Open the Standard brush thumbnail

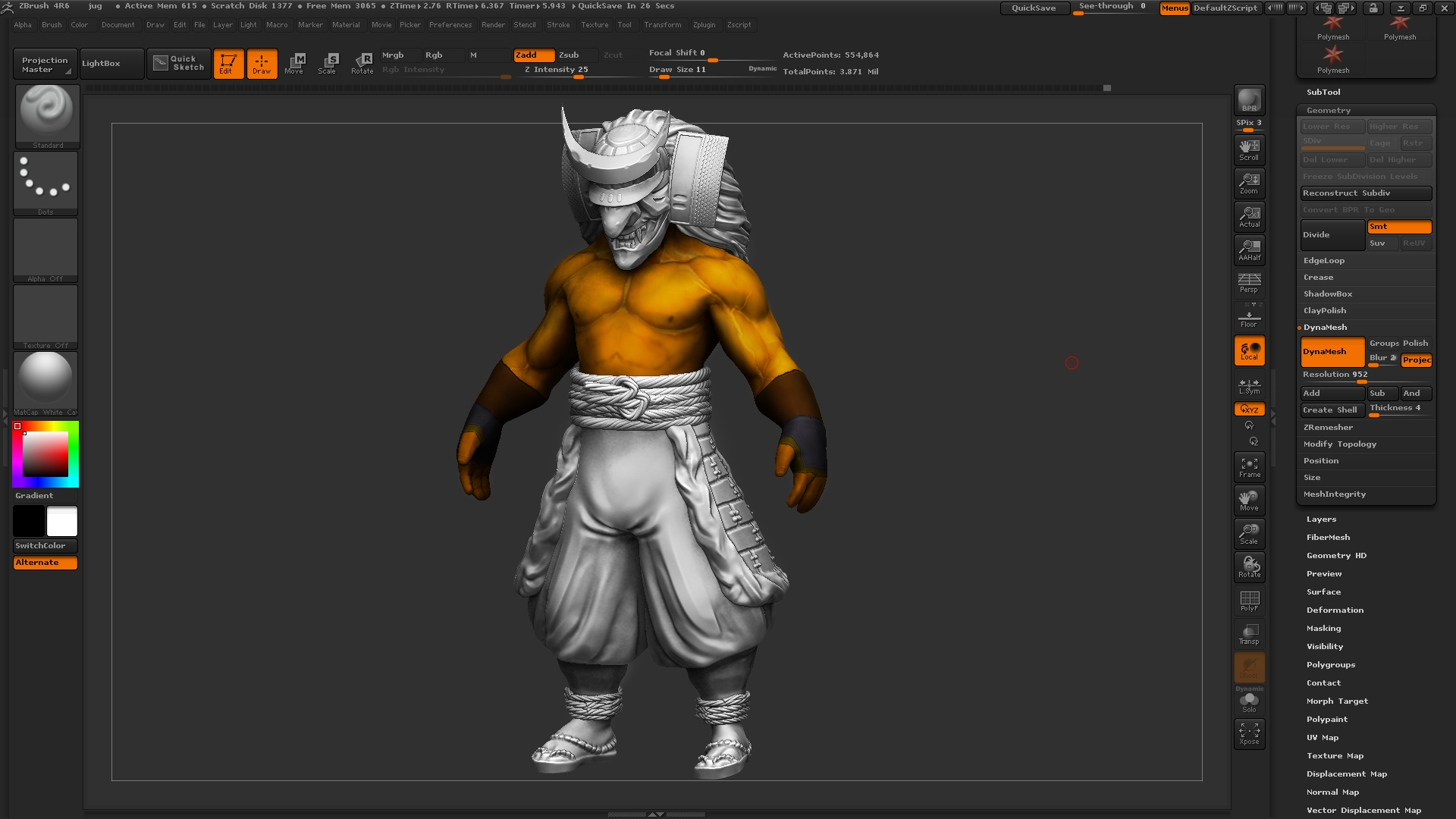[47, 116]
